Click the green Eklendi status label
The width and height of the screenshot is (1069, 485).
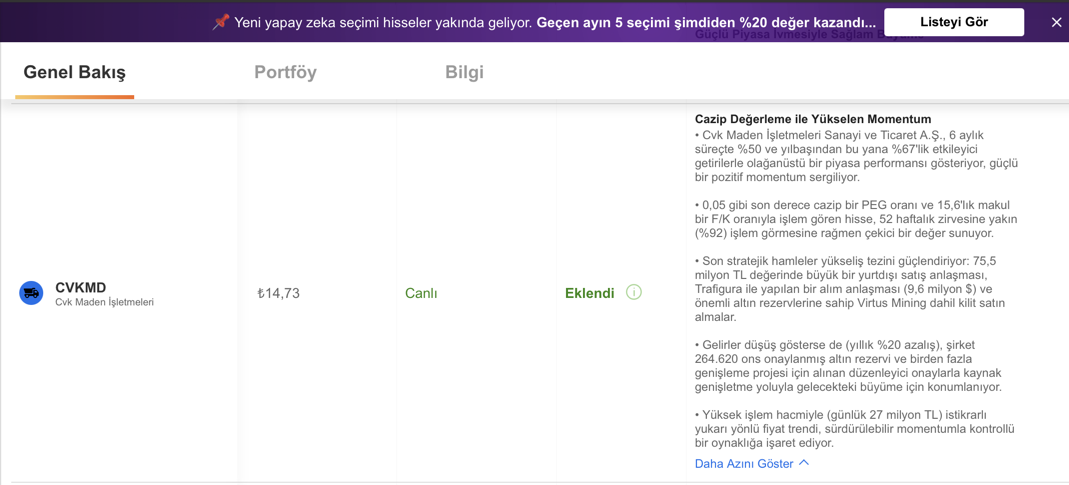click(589, 293)
